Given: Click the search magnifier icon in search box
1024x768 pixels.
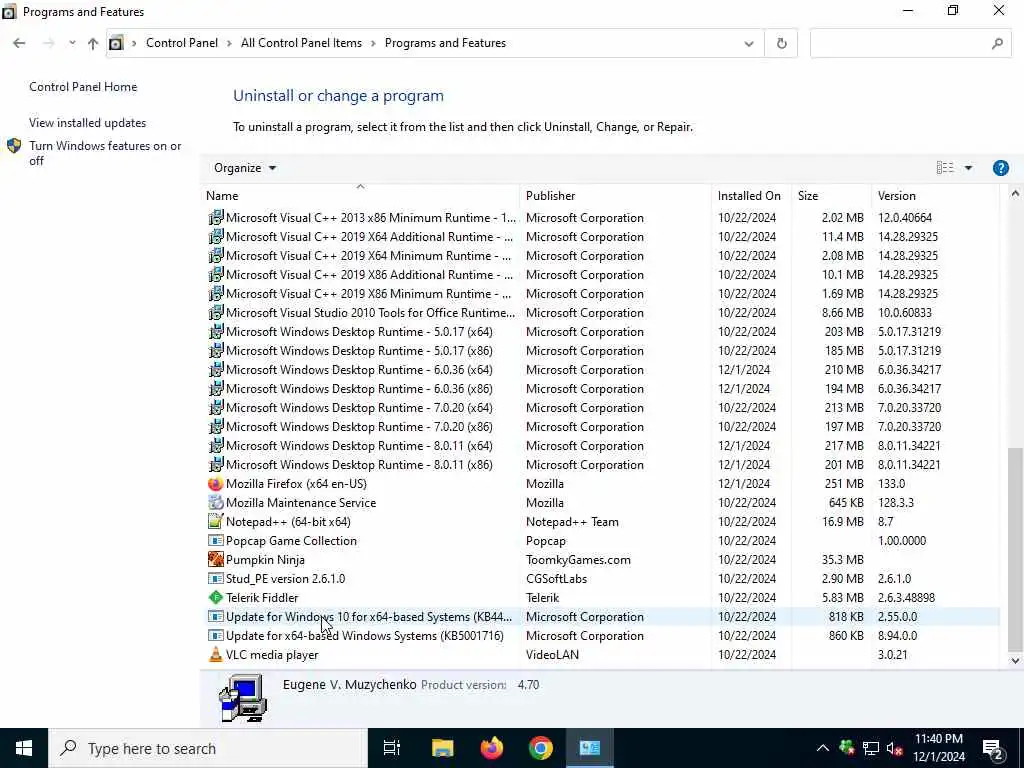Looking at the screenshot, I should click(x=997, y=44).
